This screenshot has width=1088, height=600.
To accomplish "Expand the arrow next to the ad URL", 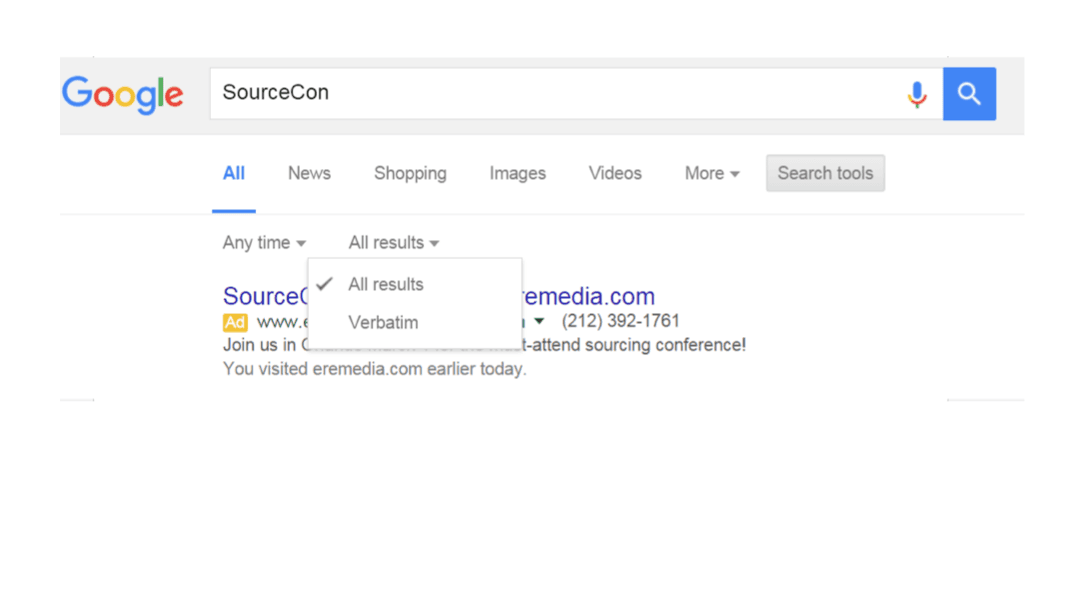I will tap(539, 321).
